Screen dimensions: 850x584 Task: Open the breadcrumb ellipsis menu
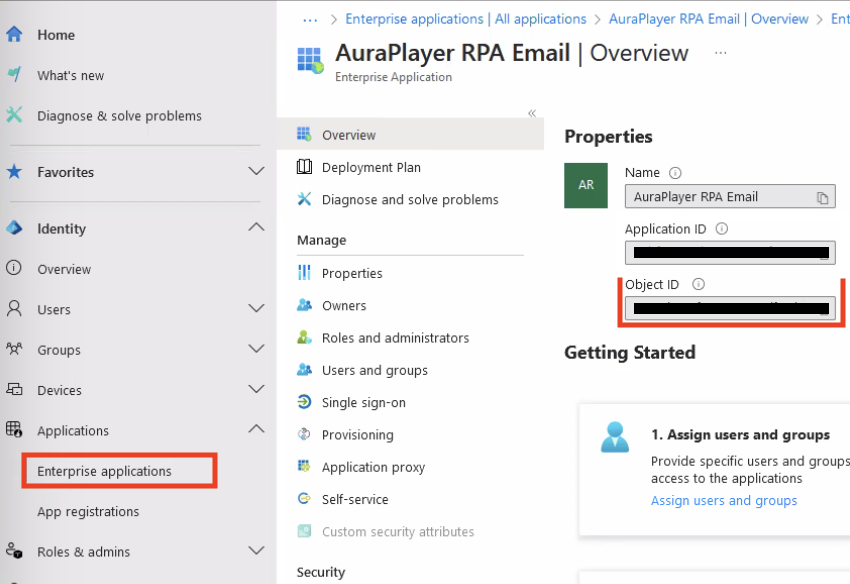pyautogui.click(x=310, y=20)
